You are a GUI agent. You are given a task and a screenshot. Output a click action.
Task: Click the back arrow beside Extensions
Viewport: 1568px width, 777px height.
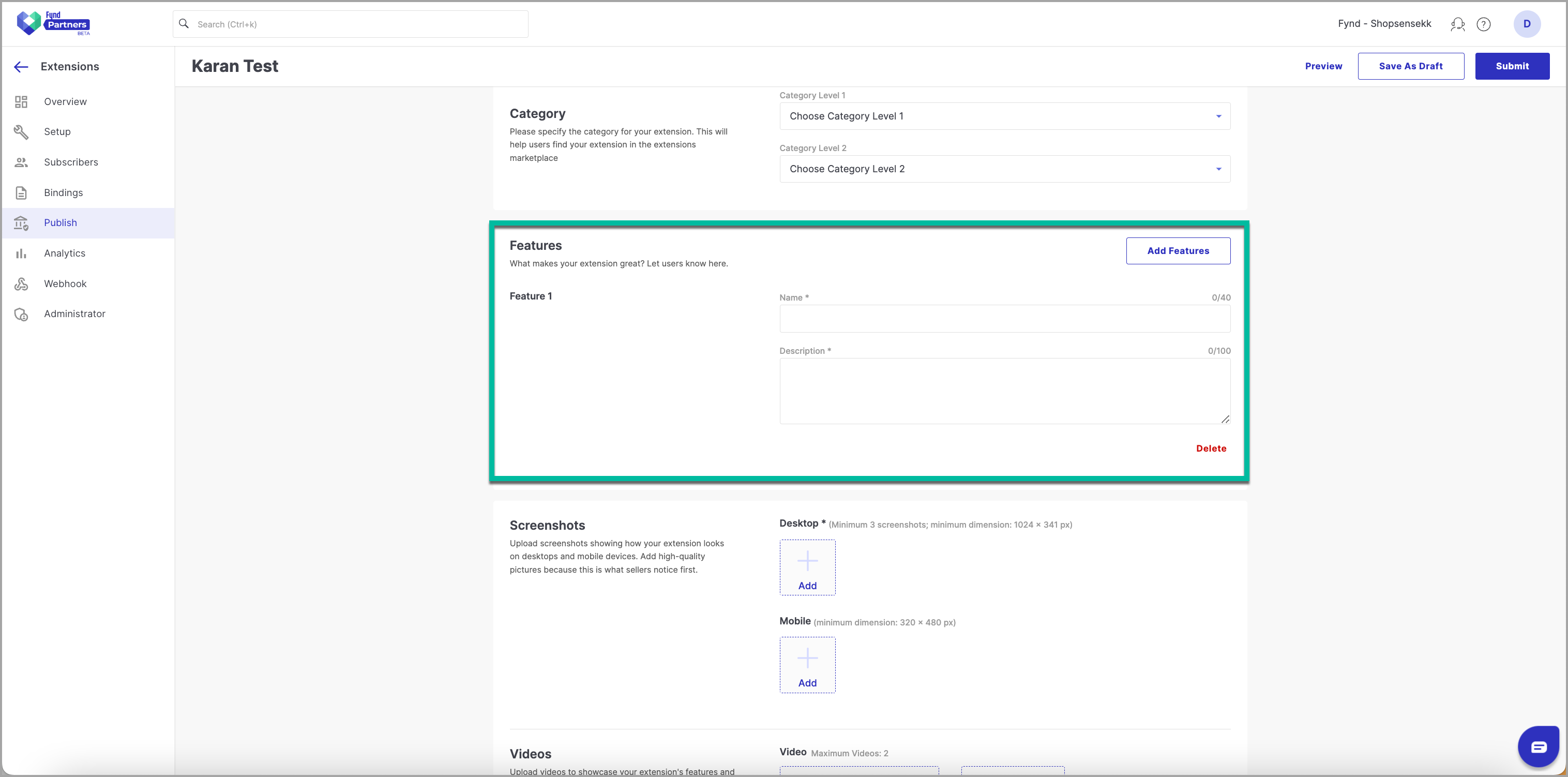21,67
